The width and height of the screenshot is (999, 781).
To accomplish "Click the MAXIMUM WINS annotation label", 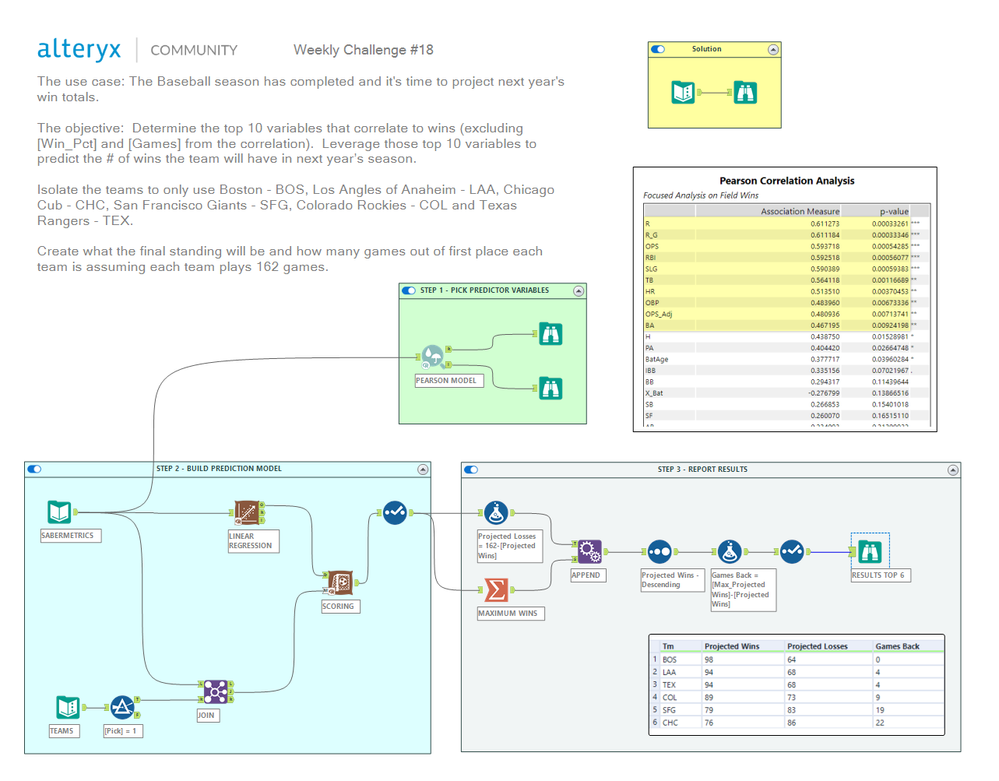I will click(510, 613).
